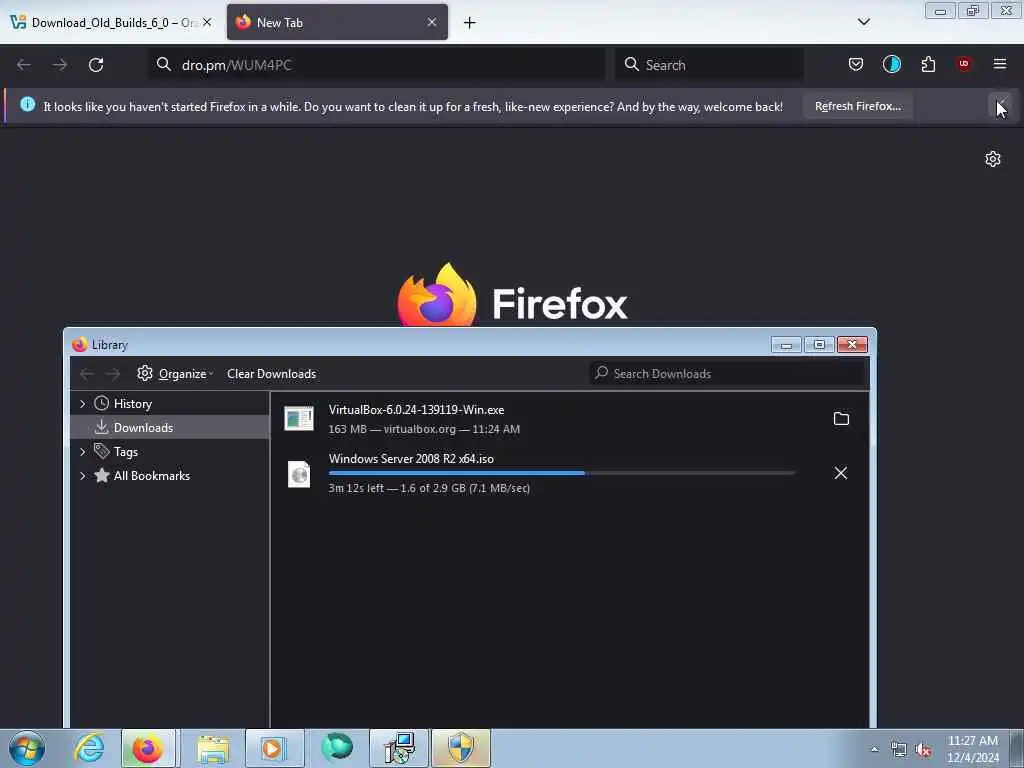The image size is (1024, 768).
Task: Click the Refresh Firefox... button
Action: pyautogui.click(x=857, y=106)
